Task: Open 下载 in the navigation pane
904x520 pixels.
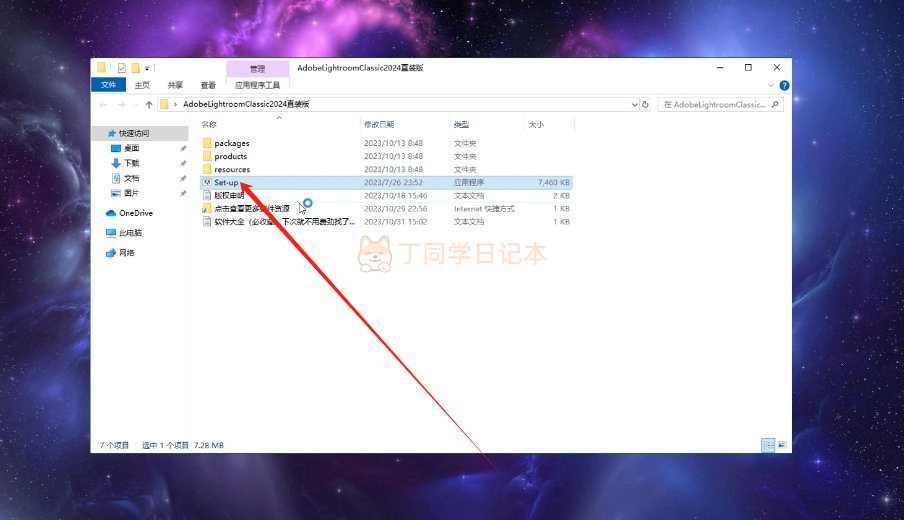Action: click(131, 163)
